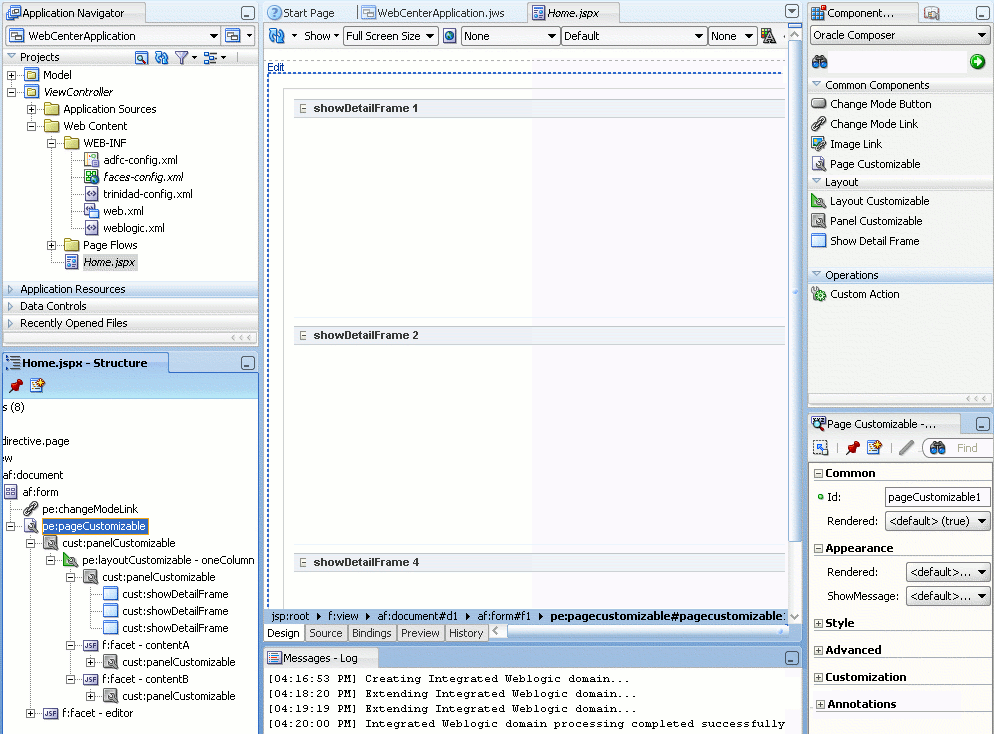Open the Show menu button in editor toolbar
Viewport: 994px width, 734px height.
click(321, 36)
